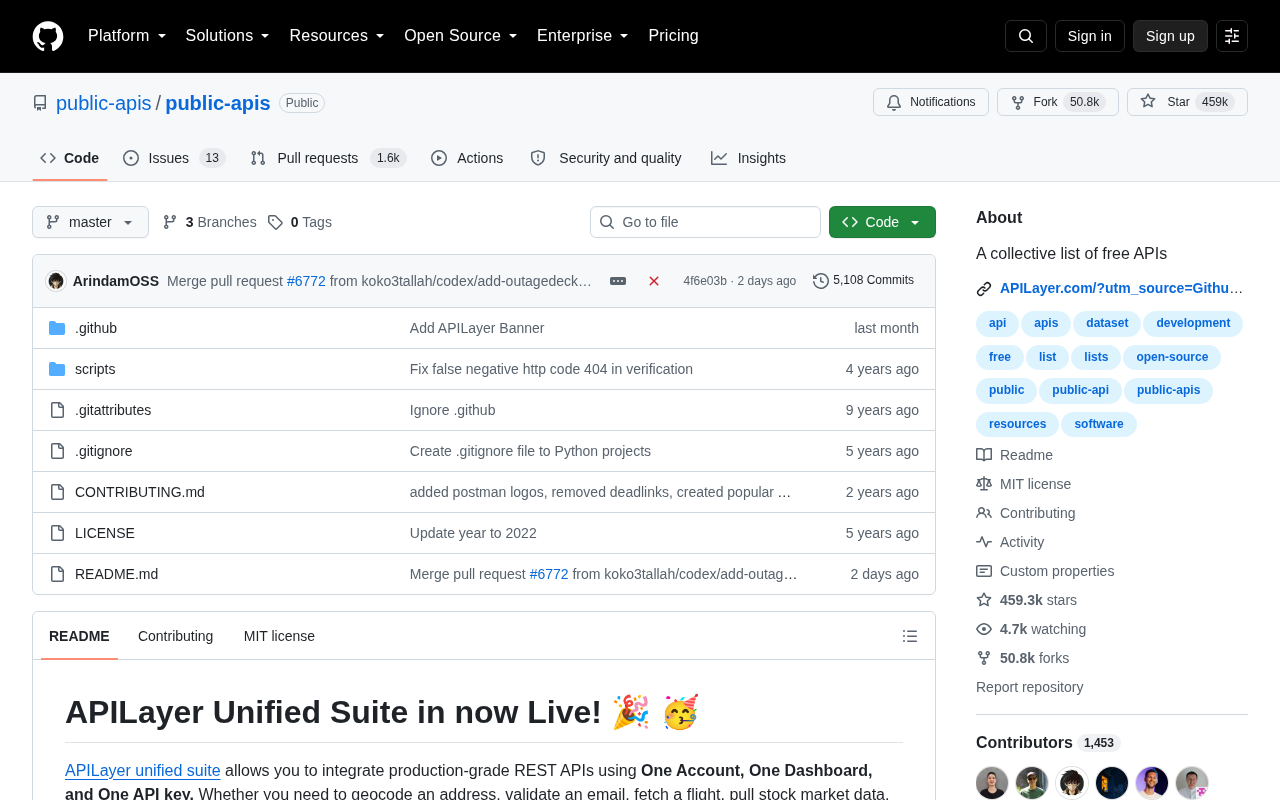
Task: Select the README tab in file viewer
Action: tap(79, 636)
